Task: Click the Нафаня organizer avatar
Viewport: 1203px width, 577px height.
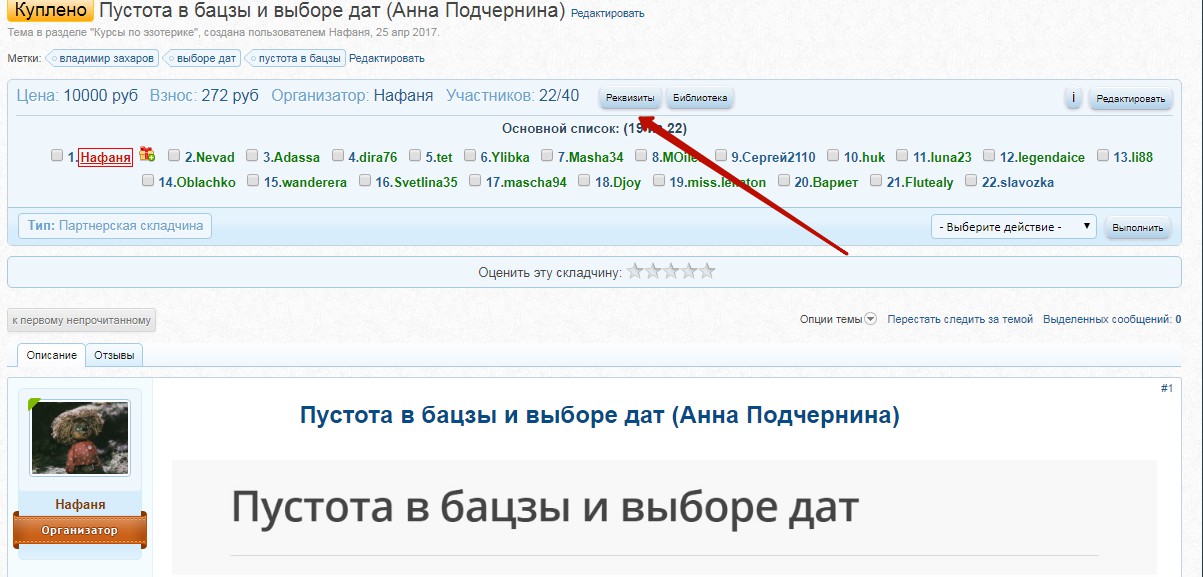Action: pyautogui.click(x=78, y=439)
